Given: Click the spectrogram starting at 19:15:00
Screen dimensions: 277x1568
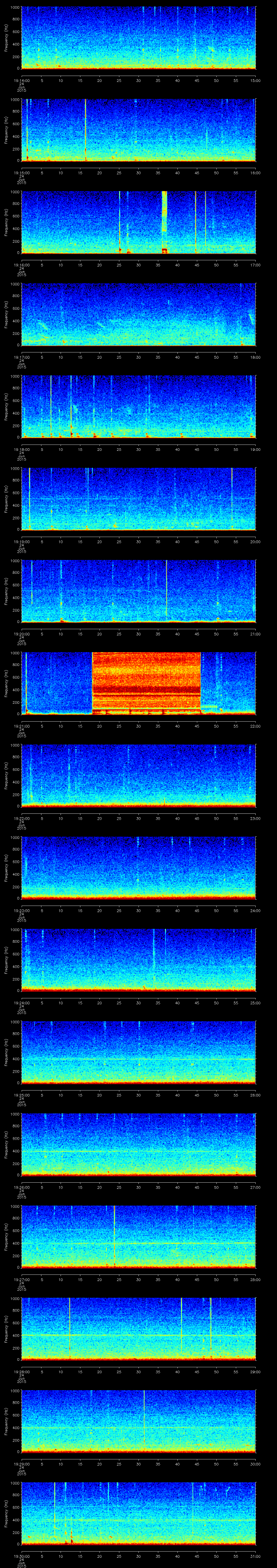Looking at the screenshot, I should (x=139, y=130).
